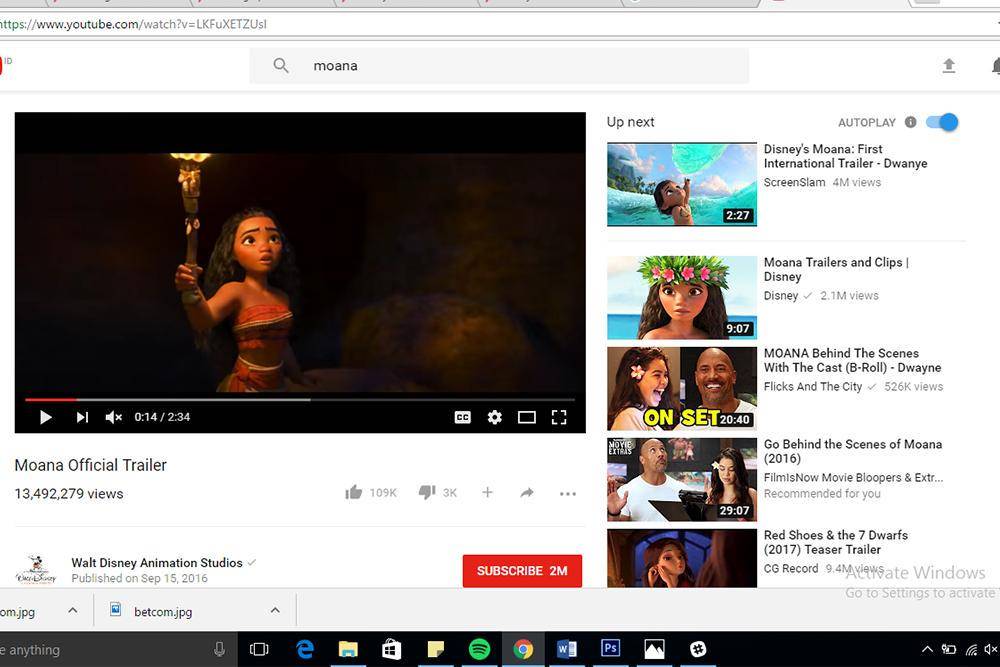Image resolution: width=1000 pixels, height=667 pixels.
Task: Like the video thumbs-up icon
Action: 354,492
